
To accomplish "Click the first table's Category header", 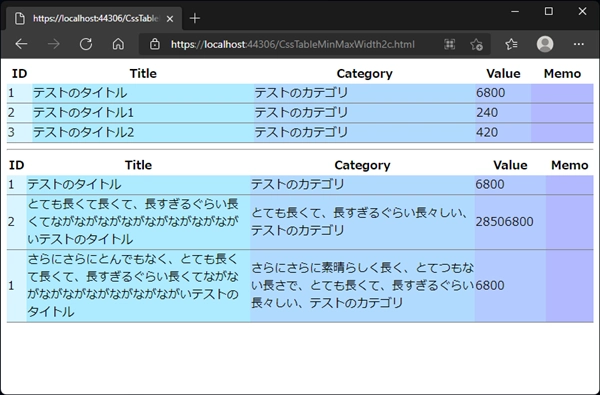I will coord(364,73).
